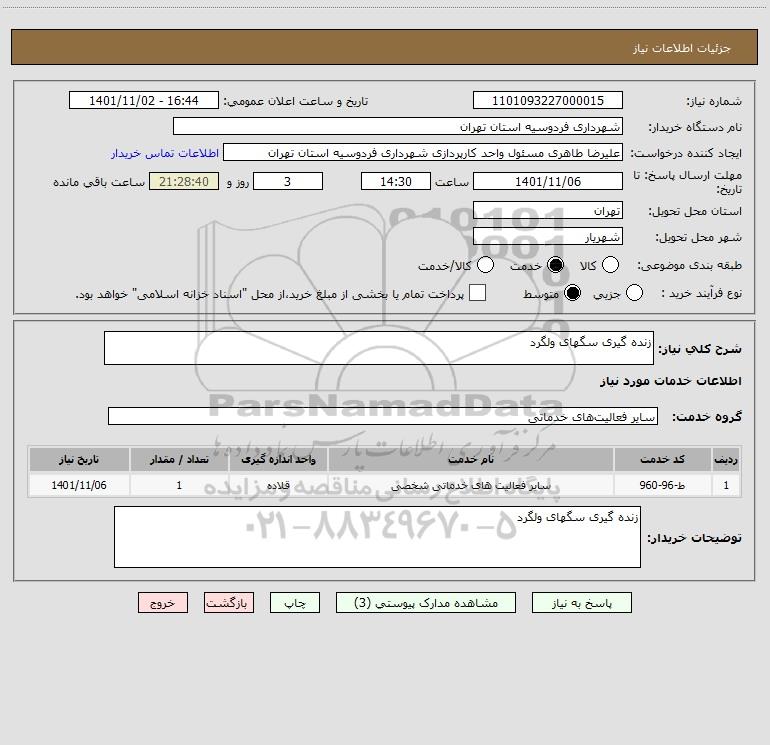This screenshot has height=745, width=770.
Task: Click the quantity cell with value 1
Action: [179, 485]
